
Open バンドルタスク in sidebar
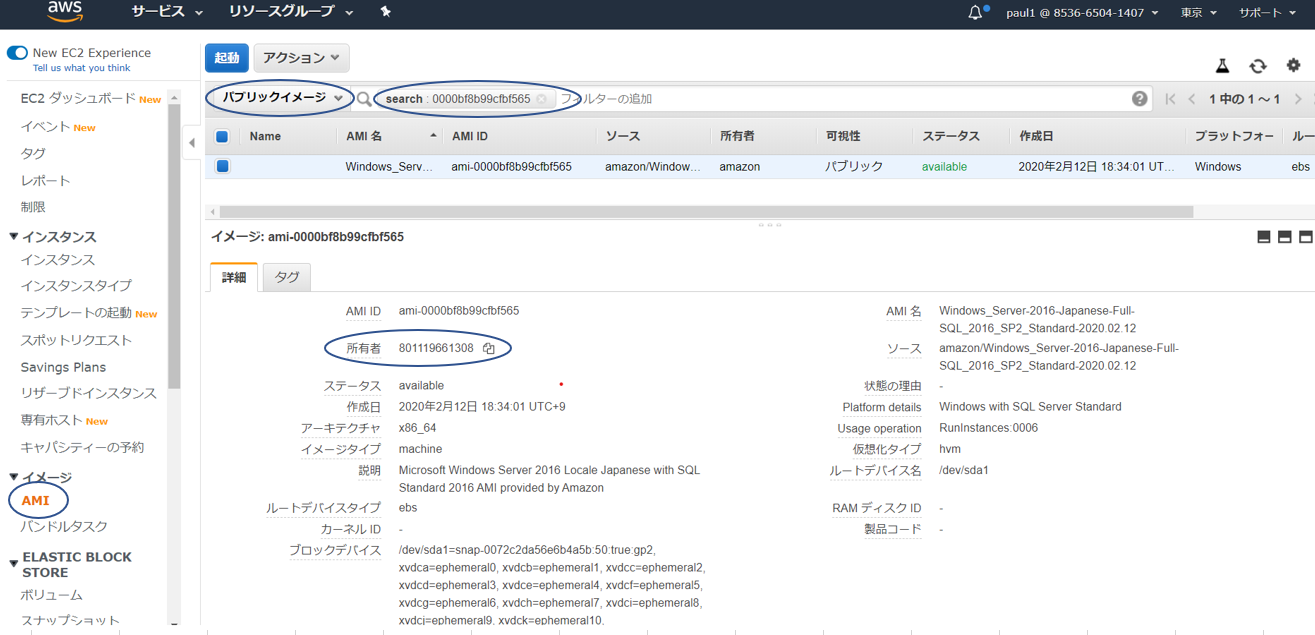click(64, 526)
